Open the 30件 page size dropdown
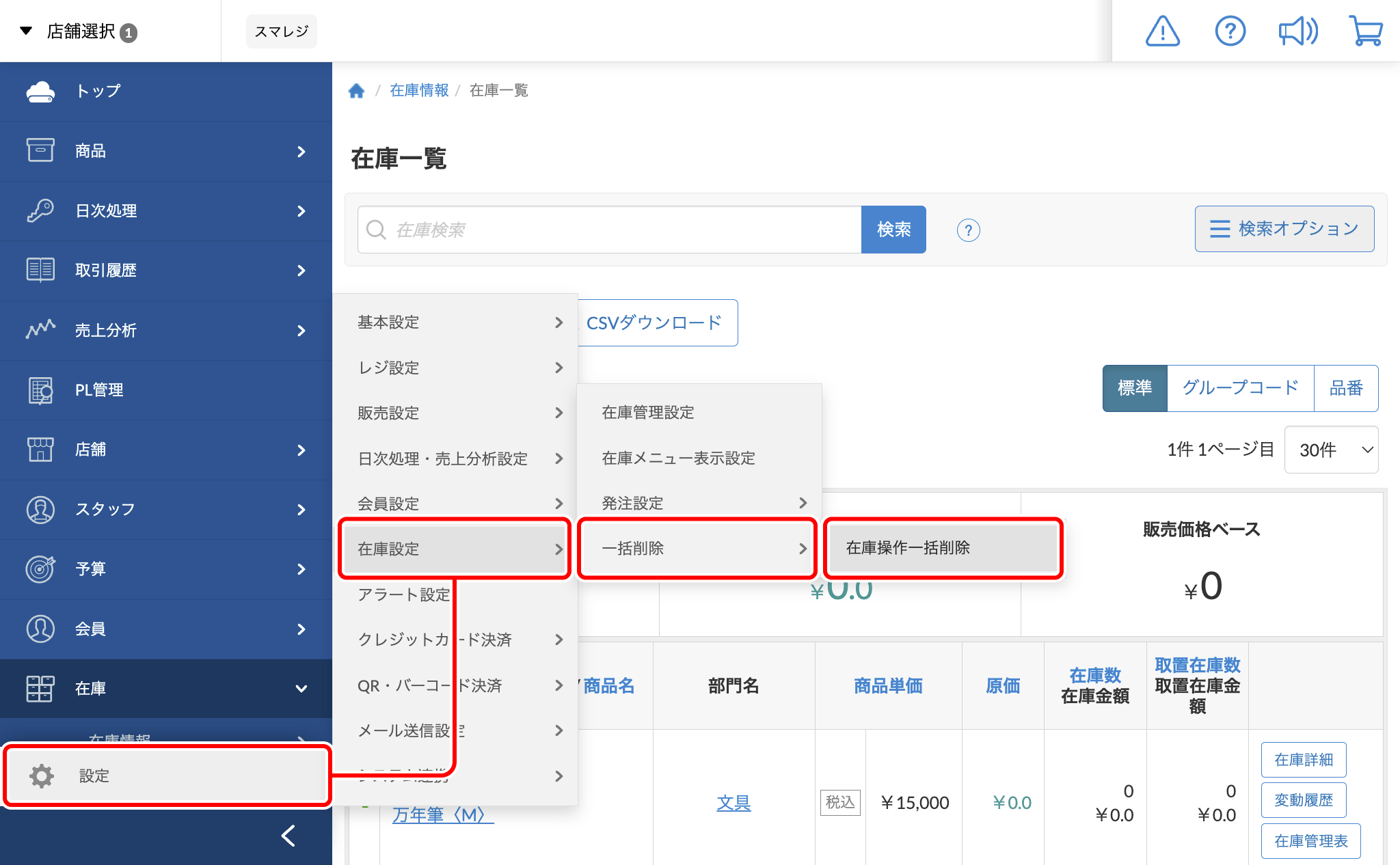1400x865 pixels. (x=1331, y=450)
